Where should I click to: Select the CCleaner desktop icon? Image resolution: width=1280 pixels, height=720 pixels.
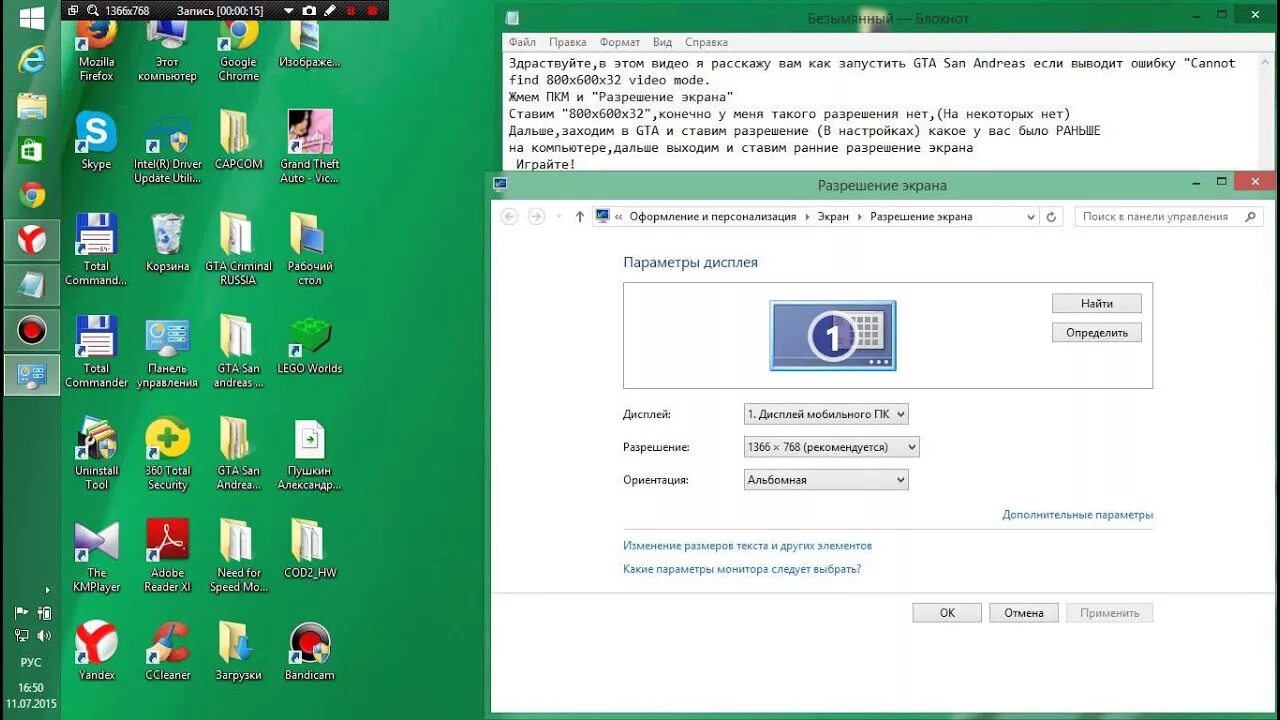167,652
